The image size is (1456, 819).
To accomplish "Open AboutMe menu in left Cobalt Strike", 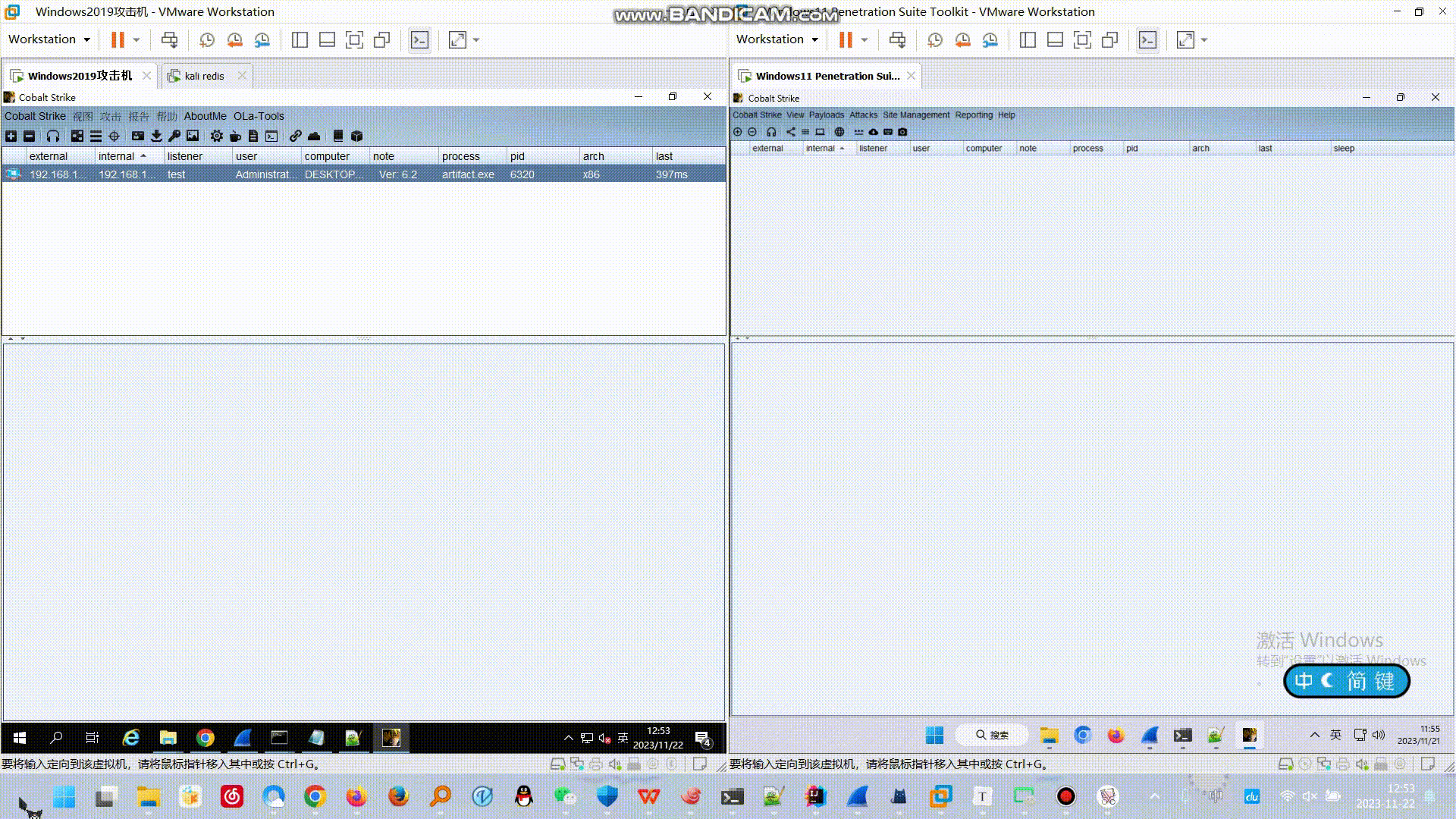I will [x=205, y=116].
